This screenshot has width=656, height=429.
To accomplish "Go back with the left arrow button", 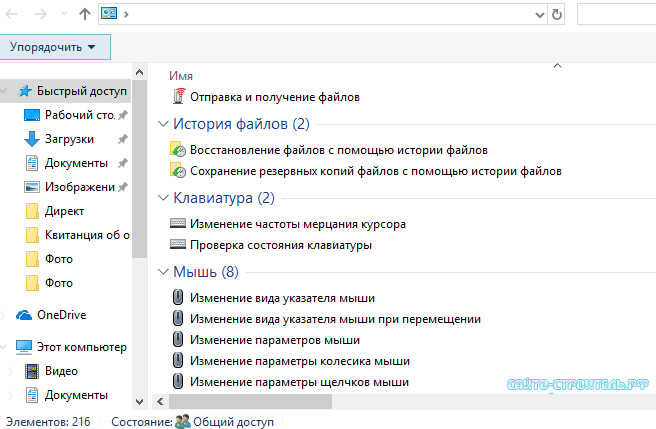I will (x=11, y=14).
